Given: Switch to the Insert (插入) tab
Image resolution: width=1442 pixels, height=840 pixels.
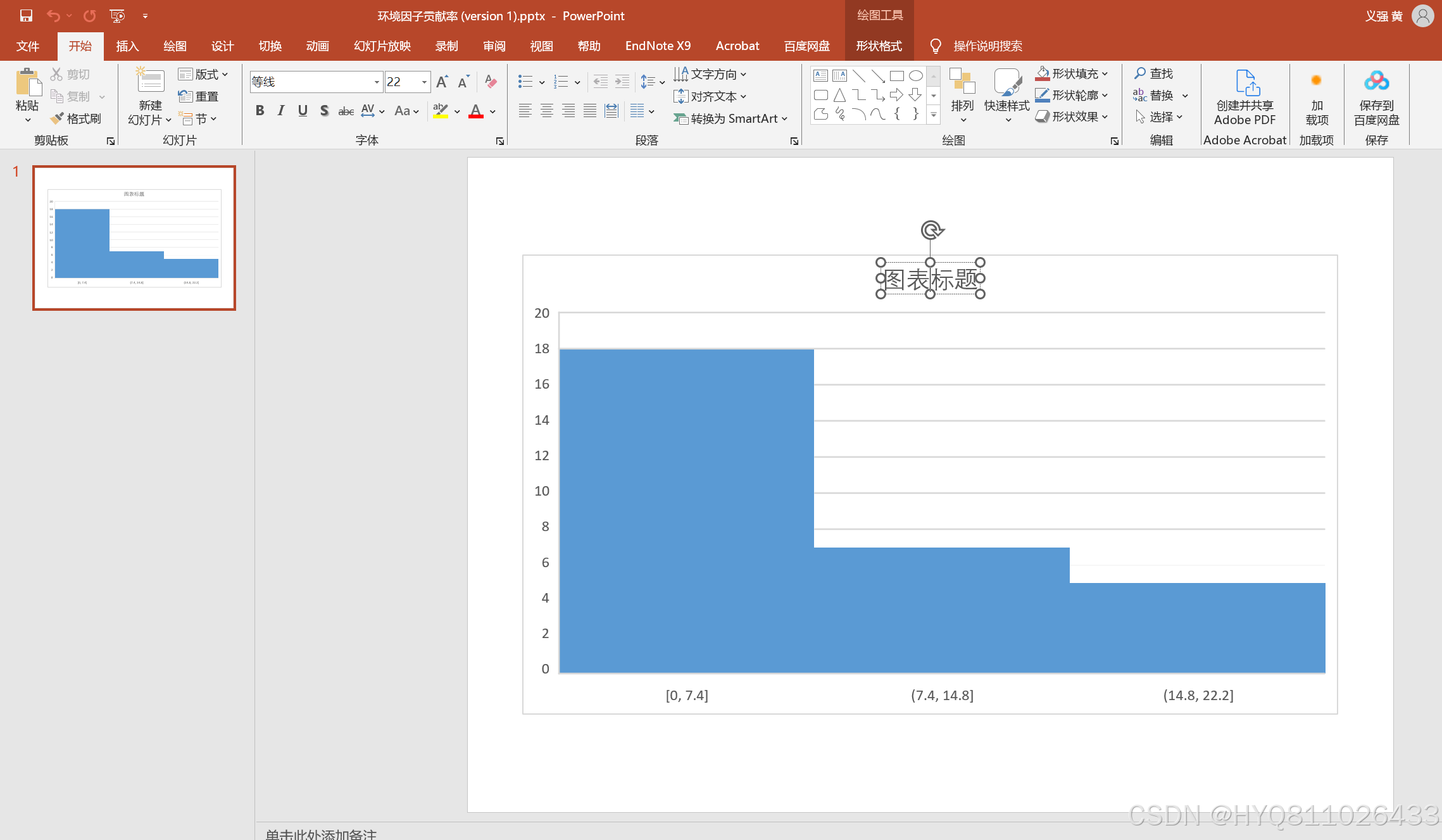Looking at the screenshot, I should point(127,46).
